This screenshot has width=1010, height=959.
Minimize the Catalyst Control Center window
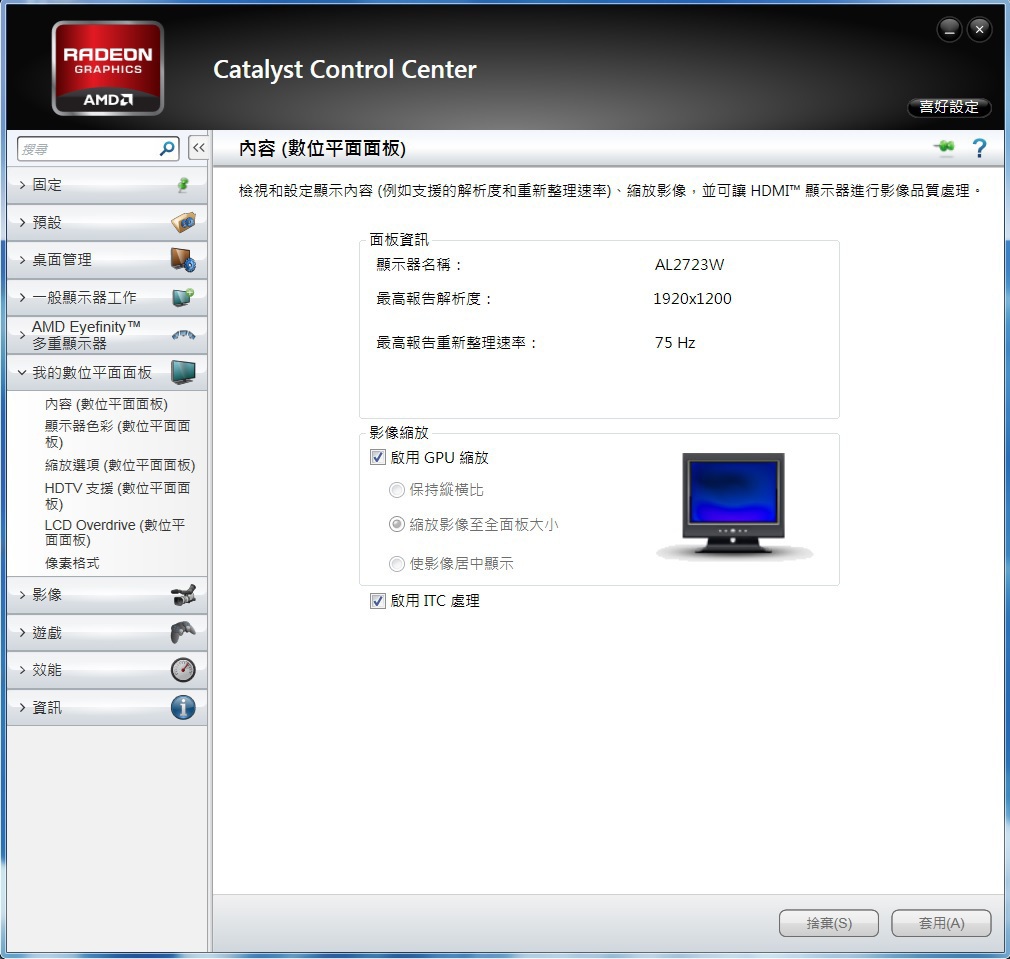tap(949, 29)
